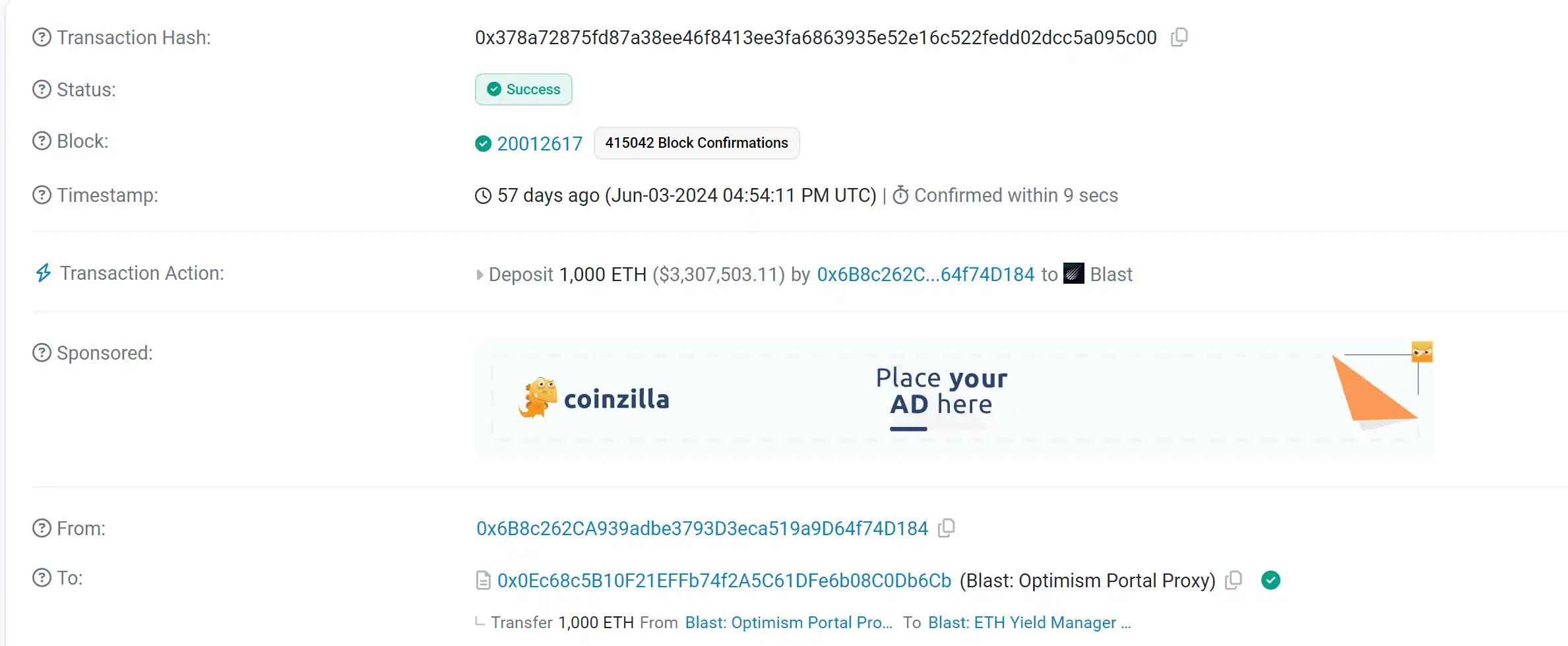1568x646 pixels.
Task: Click the Sponsored help question icon
Action: point(42,353)
